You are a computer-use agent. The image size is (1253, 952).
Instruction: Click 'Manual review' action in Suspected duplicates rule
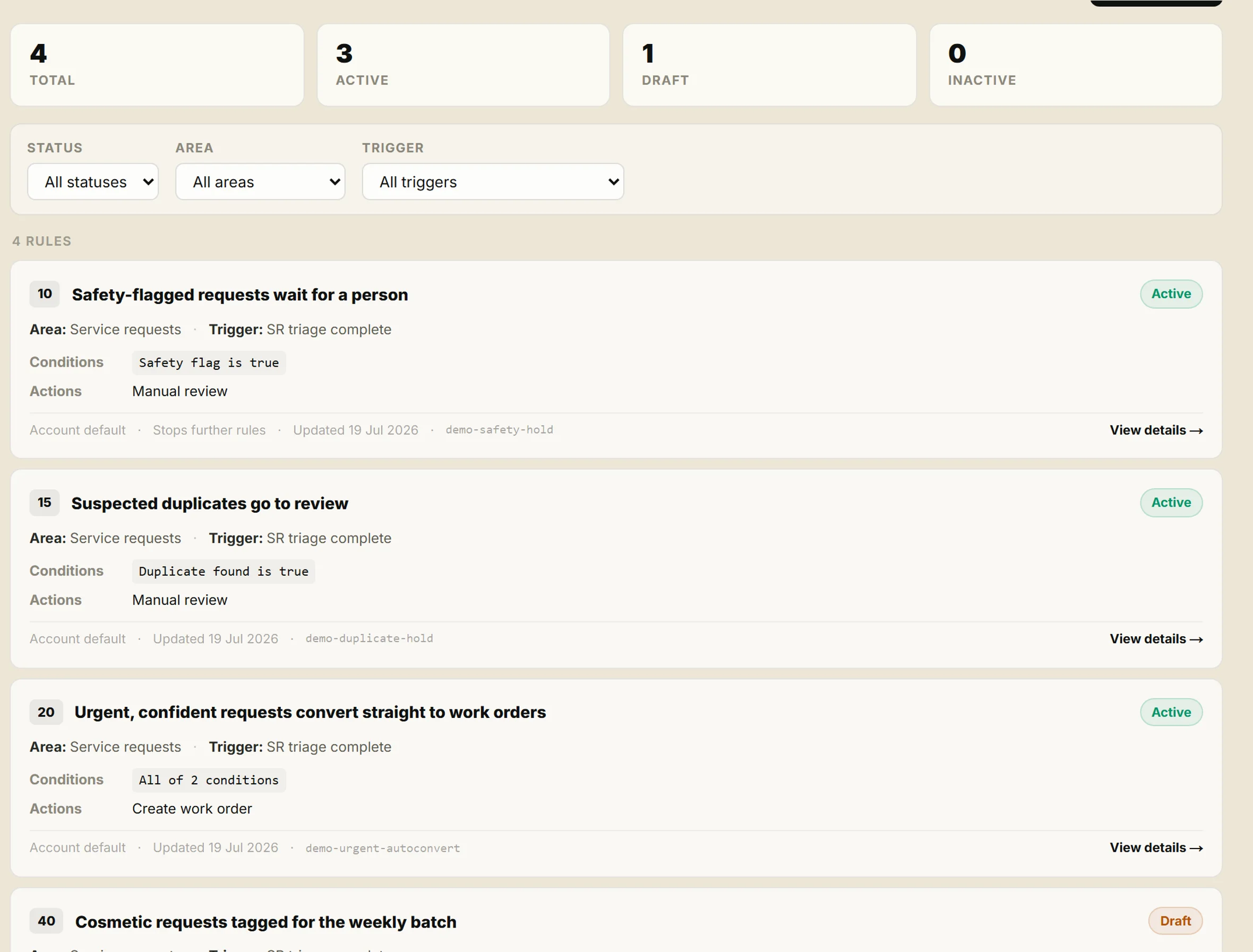pyautogui.click(x=180, y=600)
